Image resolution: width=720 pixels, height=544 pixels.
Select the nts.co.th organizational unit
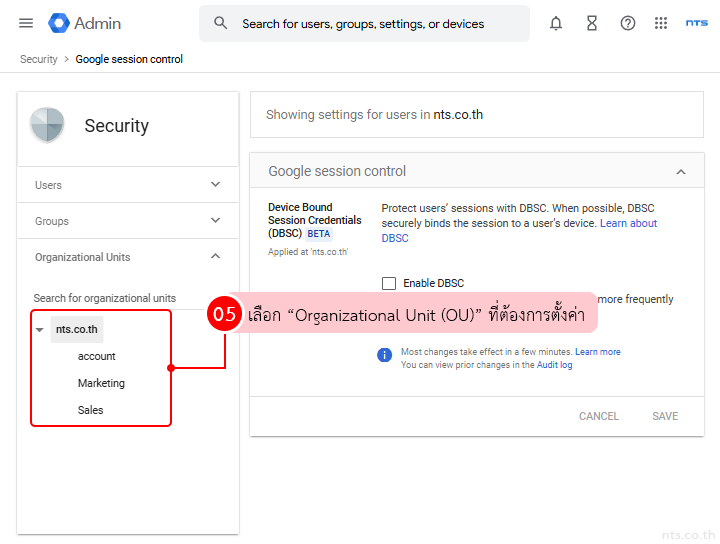tap(77, 329)
